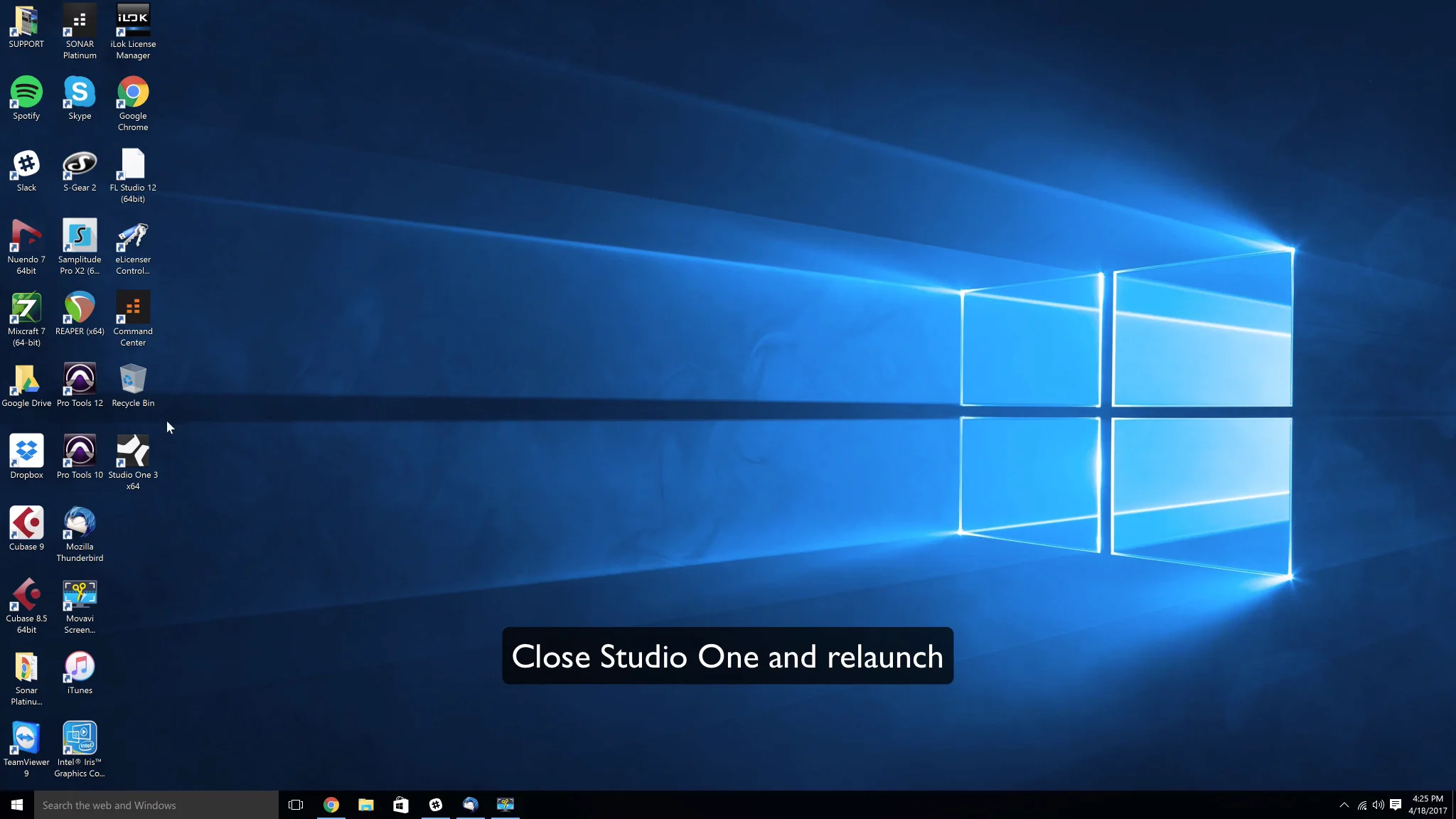Image resolution: width=1456 pixels, height=819 pixels.
Task: Click the Search the web and Windows box
Action: point(156,805)
